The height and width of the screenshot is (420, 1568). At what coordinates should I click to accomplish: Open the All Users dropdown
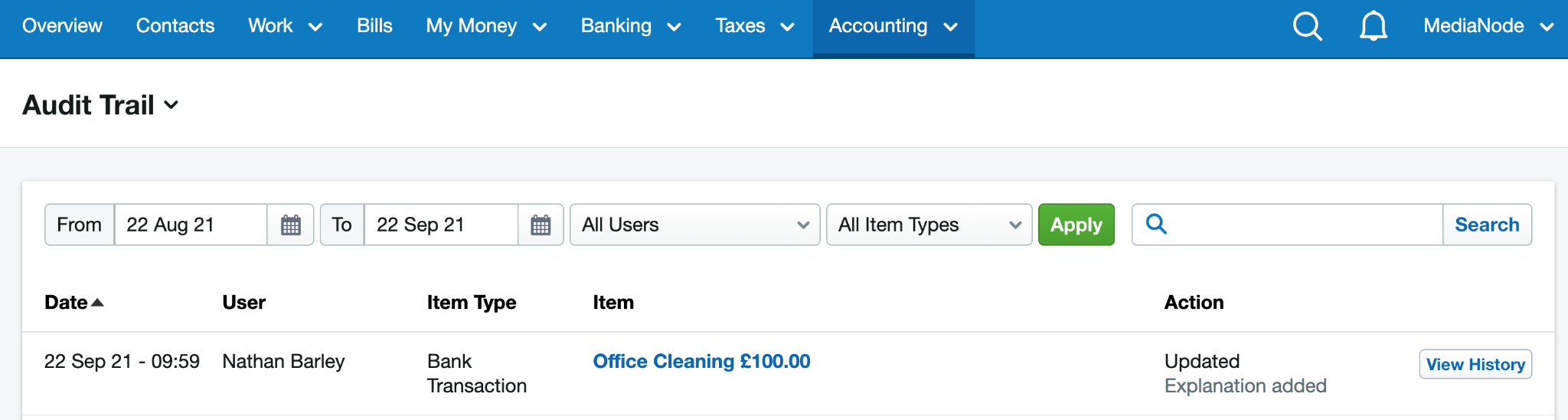pos(695,225)
